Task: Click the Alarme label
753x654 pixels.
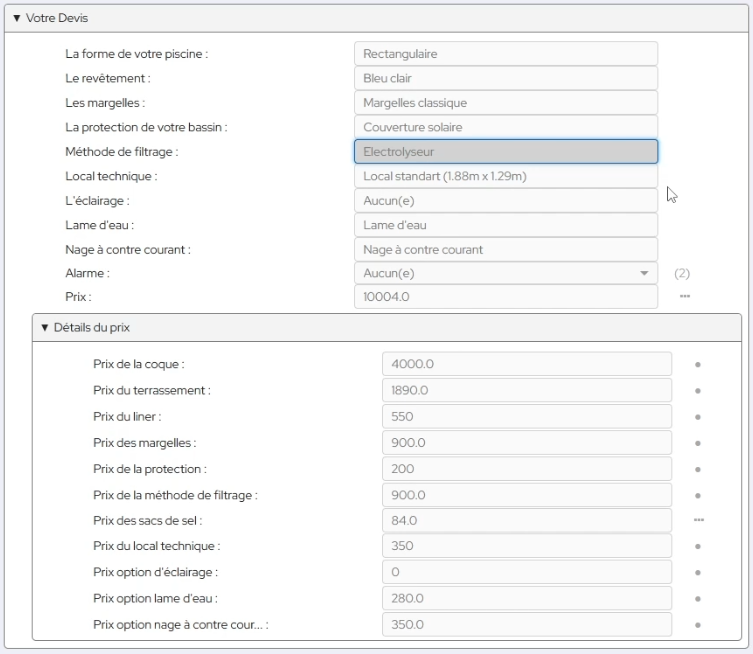Action: 87,273
